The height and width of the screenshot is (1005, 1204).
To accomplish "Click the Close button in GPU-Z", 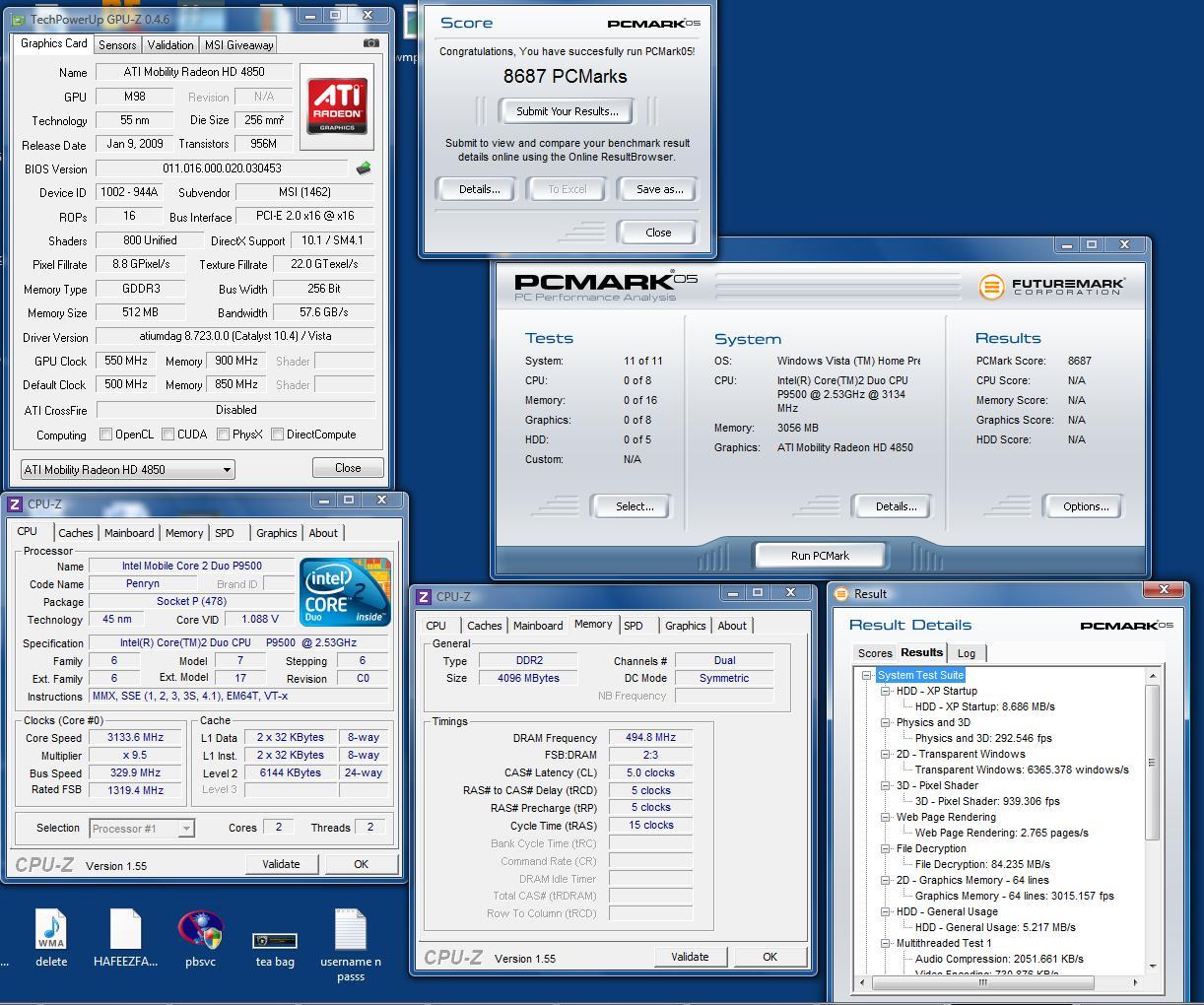I will coord(348,468).
